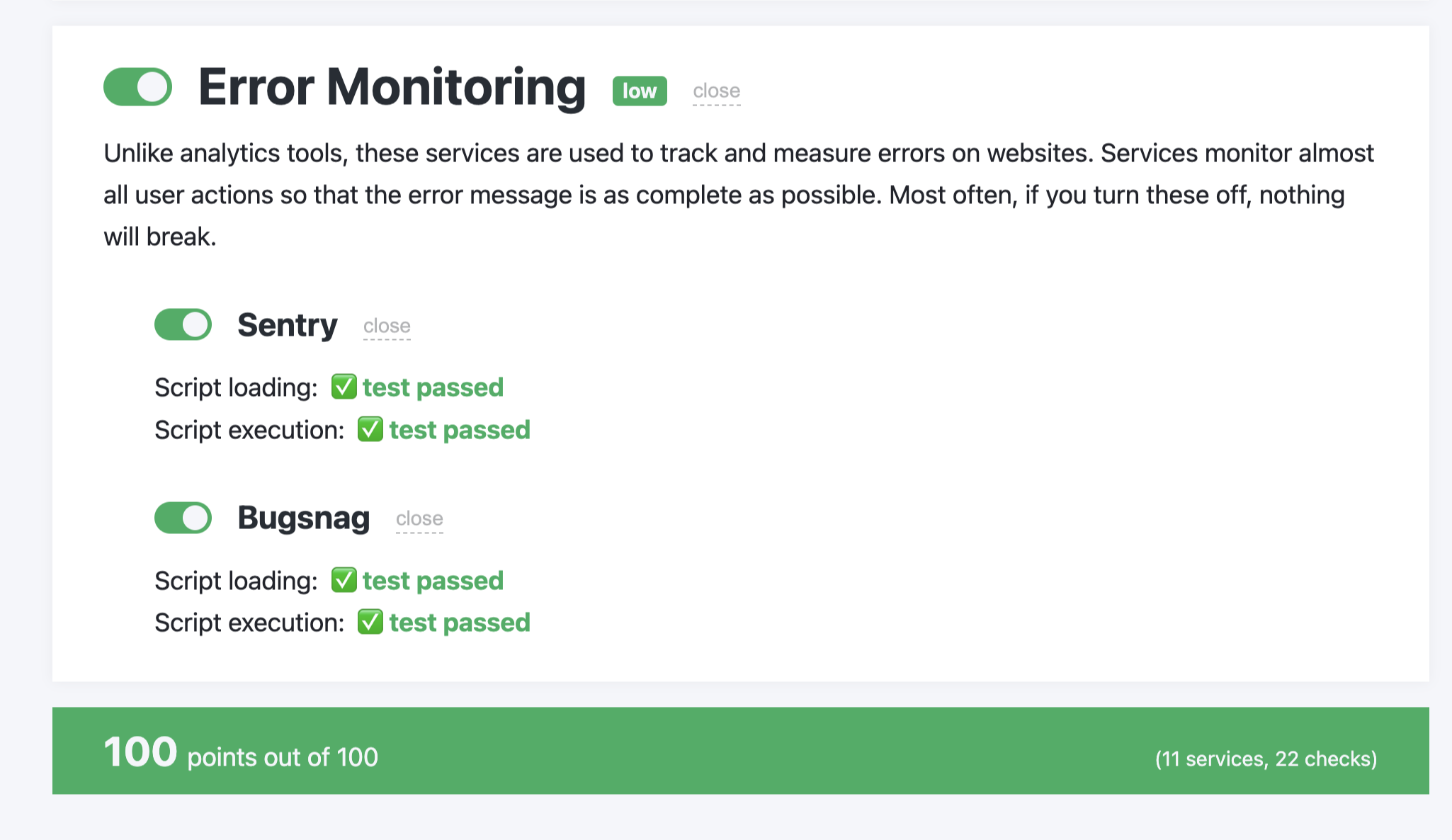Click the '100 points out of 100' score

pos(241,752)
